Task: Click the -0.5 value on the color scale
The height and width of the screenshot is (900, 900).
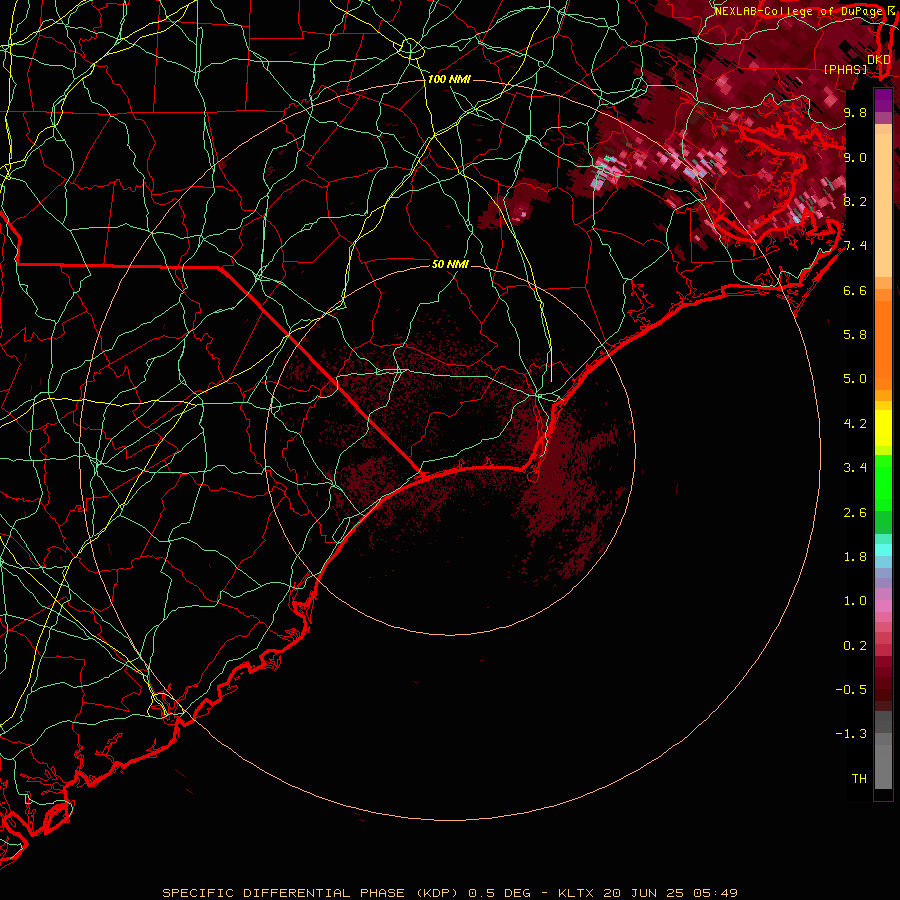Action: click(851, 690)
